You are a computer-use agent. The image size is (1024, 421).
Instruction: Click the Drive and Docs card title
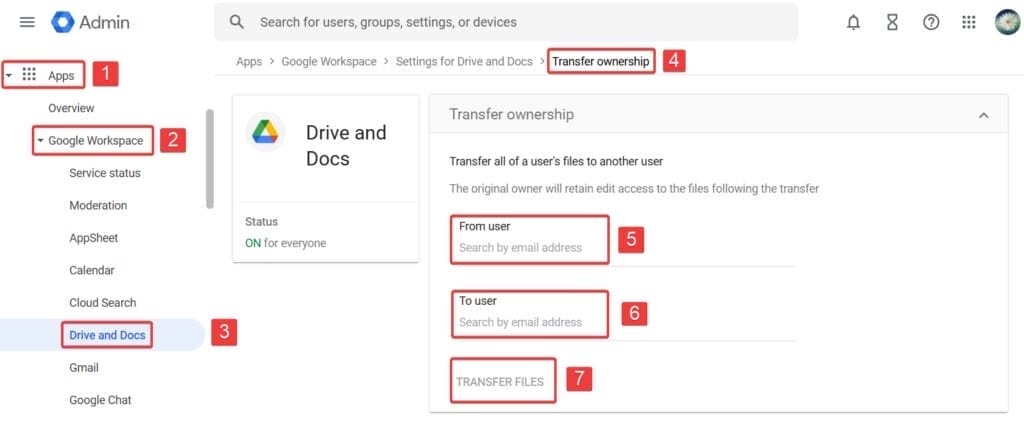(x=346, y=146)
